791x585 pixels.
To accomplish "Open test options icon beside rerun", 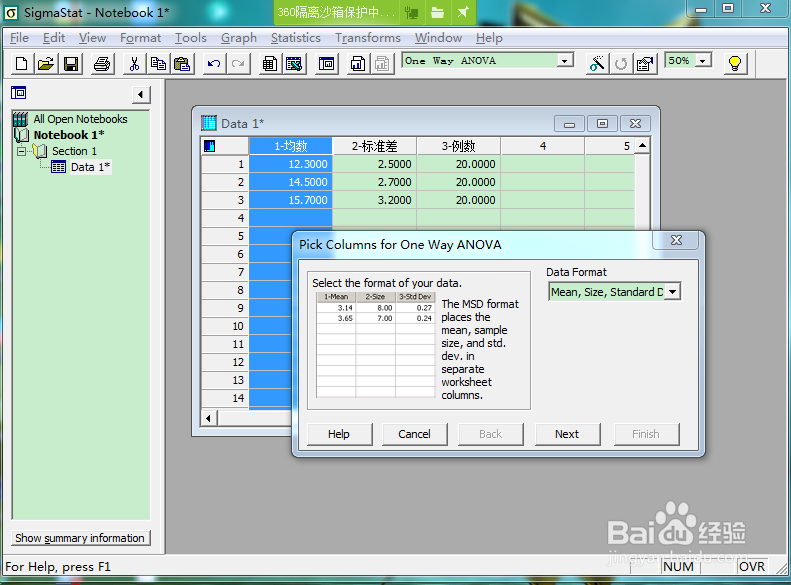I will [645, 64].
